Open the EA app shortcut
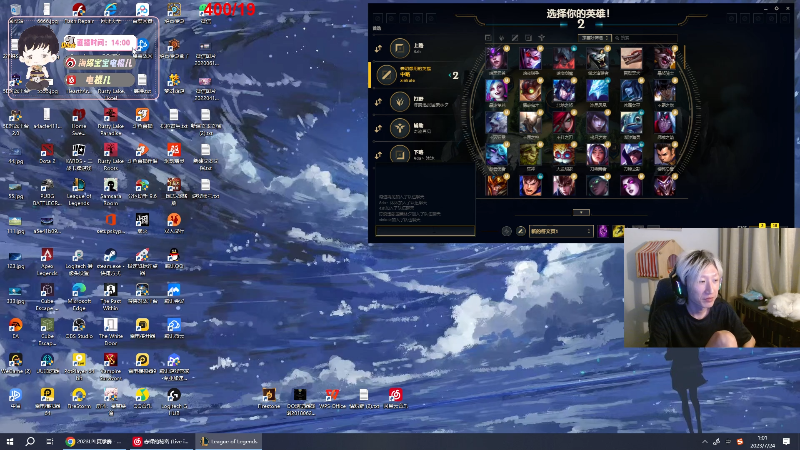The image size is (800, 450). pyautogui.click(x=16, y=329)
